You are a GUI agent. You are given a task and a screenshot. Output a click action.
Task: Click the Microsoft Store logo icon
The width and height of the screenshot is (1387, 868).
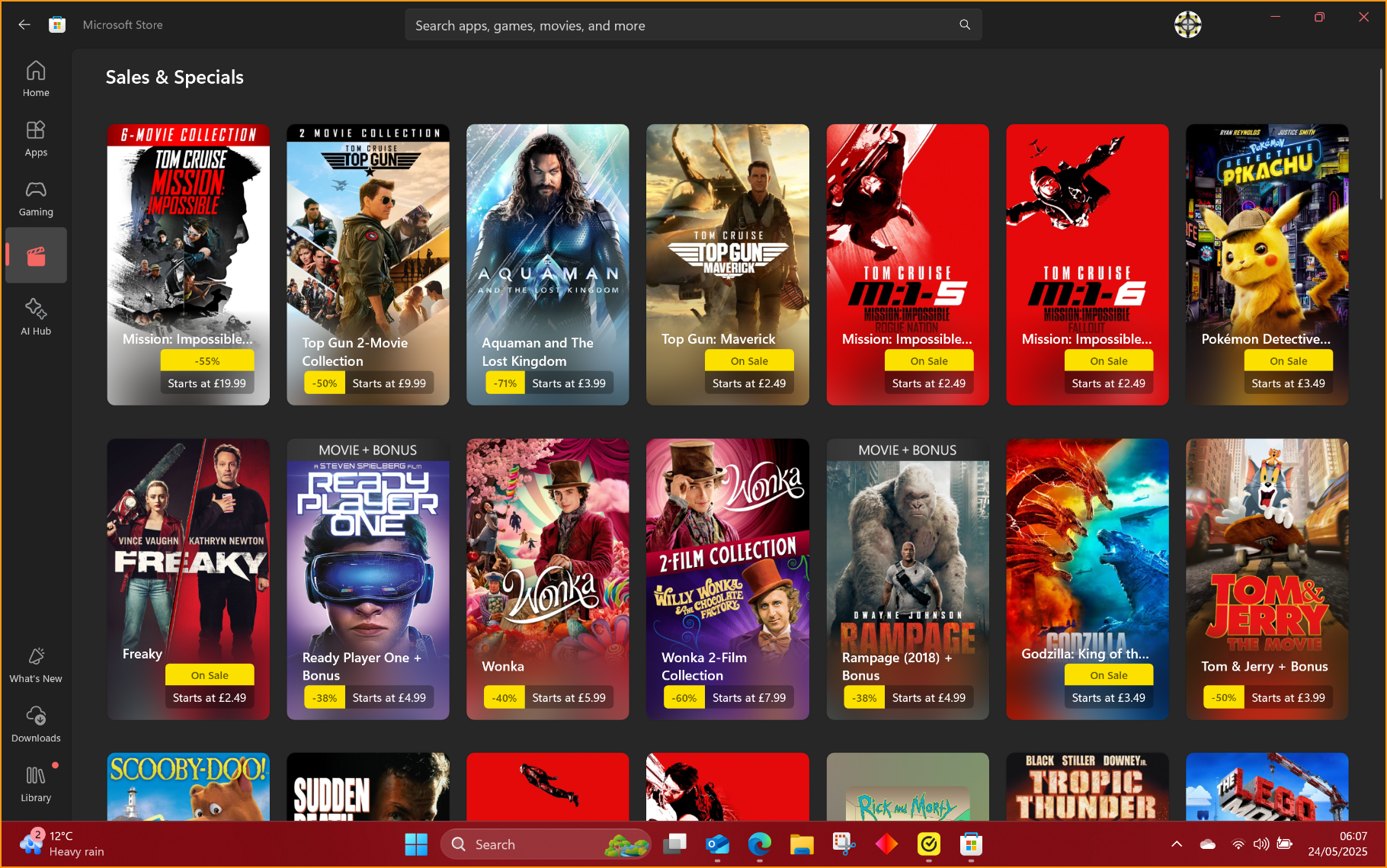pos(57,25)
